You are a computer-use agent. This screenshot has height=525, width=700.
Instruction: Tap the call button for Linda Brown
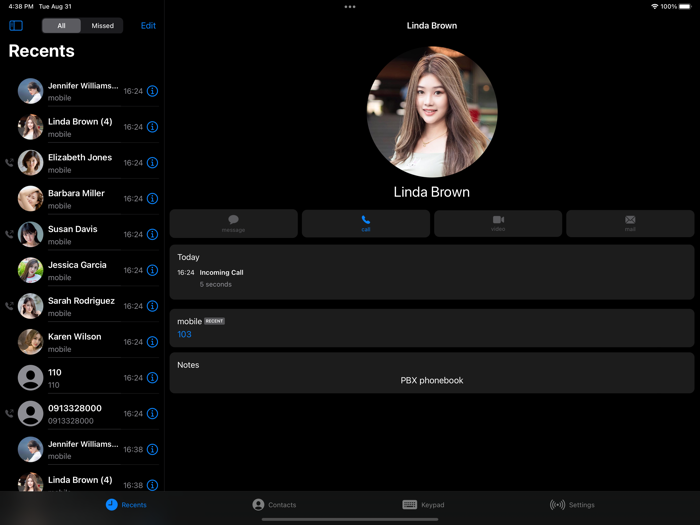pos(366,223)
